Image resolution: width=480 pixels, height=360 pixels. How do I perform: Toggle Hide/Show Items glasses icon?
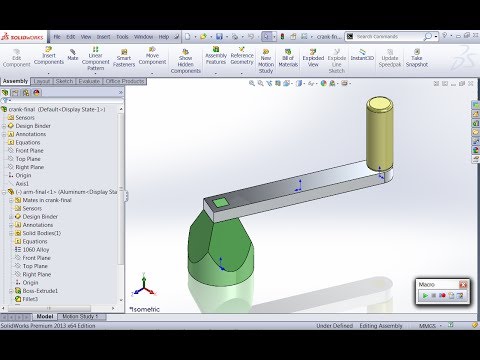point(310,83)
